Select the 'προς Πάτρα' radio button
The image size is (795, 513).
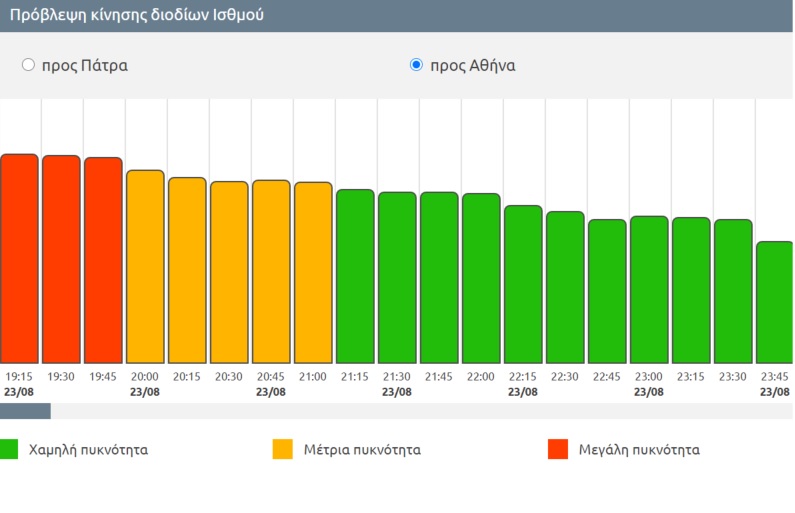coord(28,66)
